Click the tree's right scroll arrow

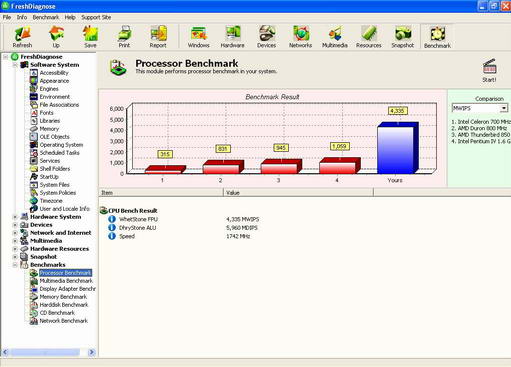click(x=92, y=352)
